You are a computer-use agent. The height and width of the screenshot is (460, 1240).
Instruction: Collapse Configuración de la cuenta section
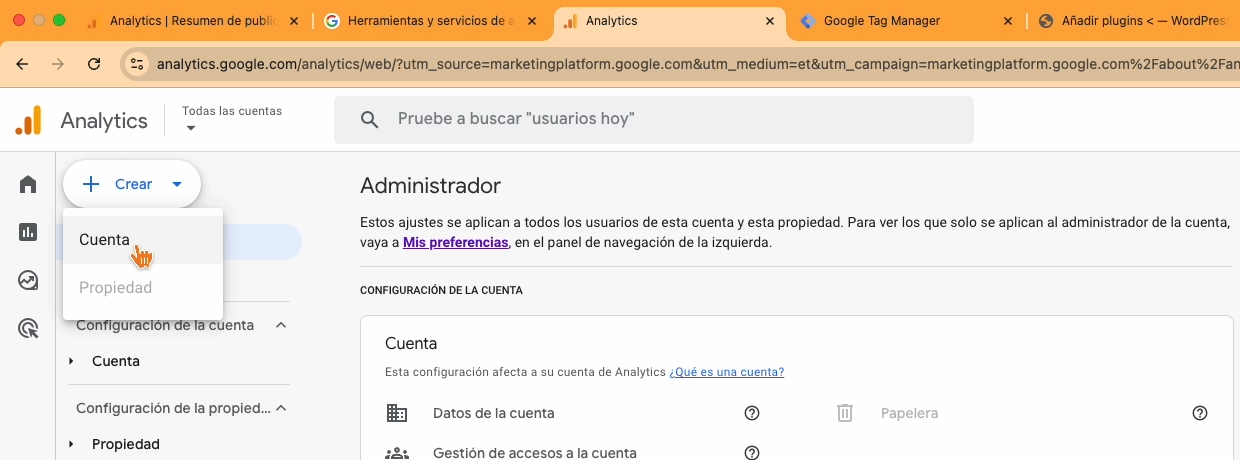[x=281, y=325]
